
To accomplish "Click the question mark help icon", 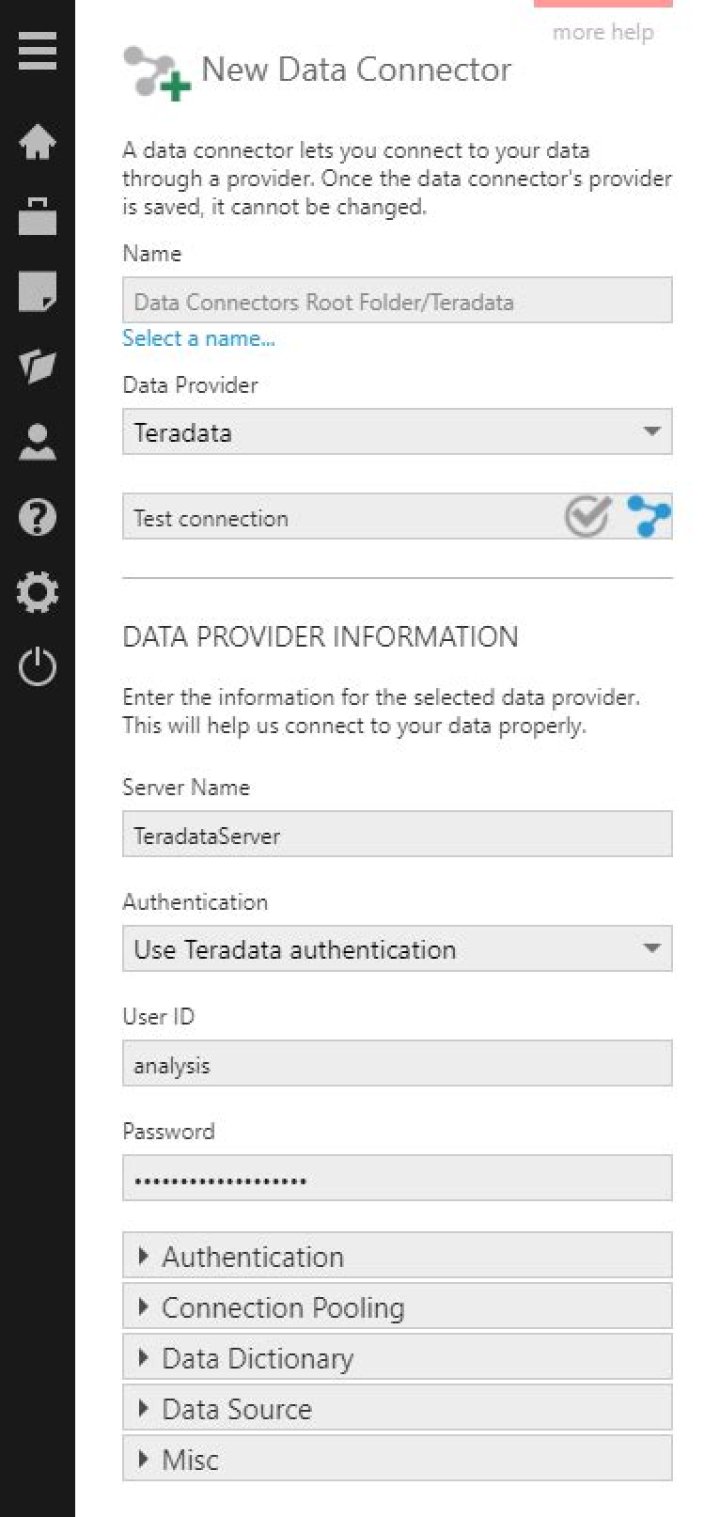I will [x=37, y=517].
